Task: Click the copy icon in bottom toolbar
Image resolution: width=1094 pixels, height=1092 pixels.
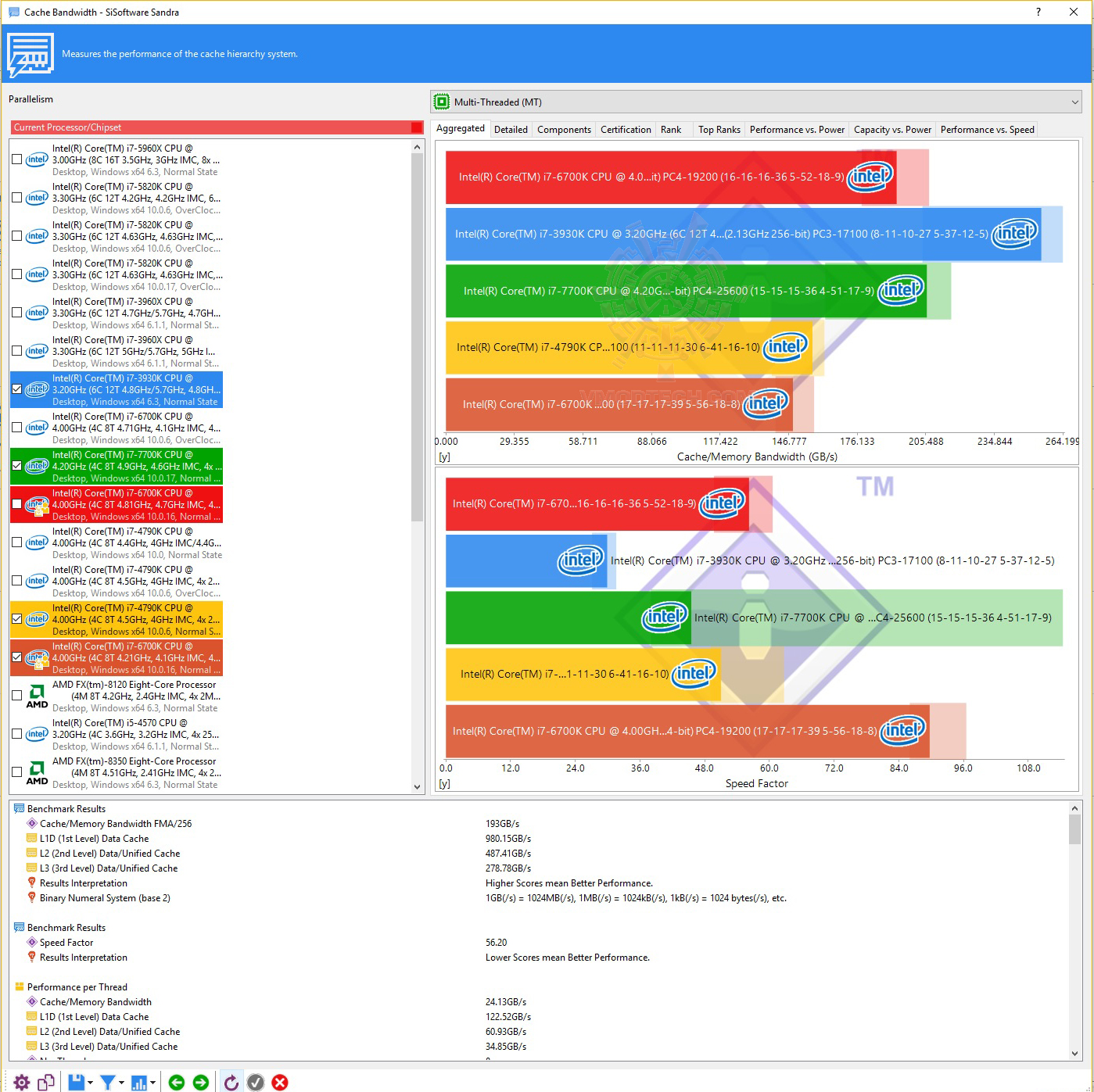Action: pyautogui.click(x=46, y=1082)
